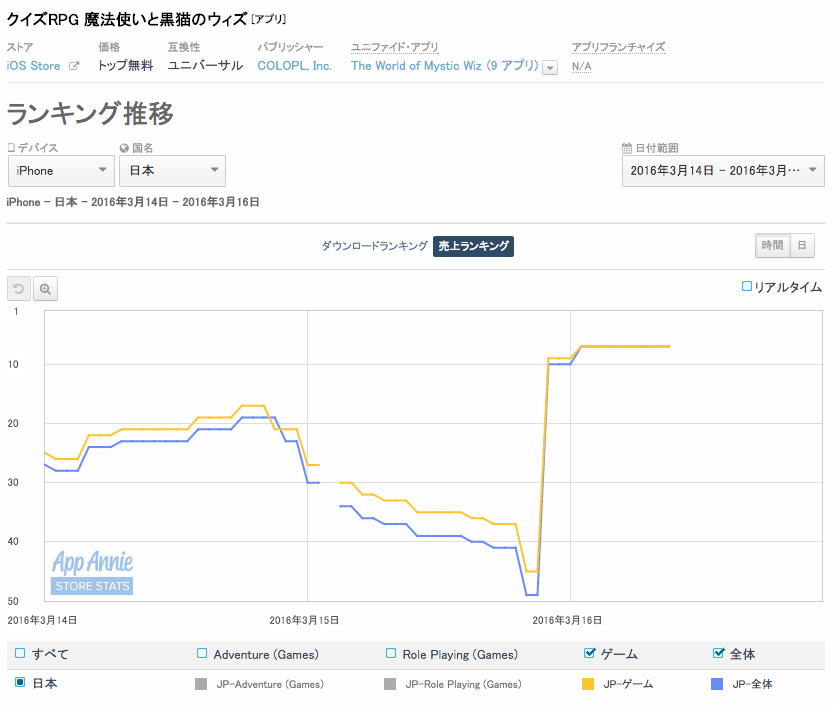Click the globe icon next to 国名

(124, 148)
